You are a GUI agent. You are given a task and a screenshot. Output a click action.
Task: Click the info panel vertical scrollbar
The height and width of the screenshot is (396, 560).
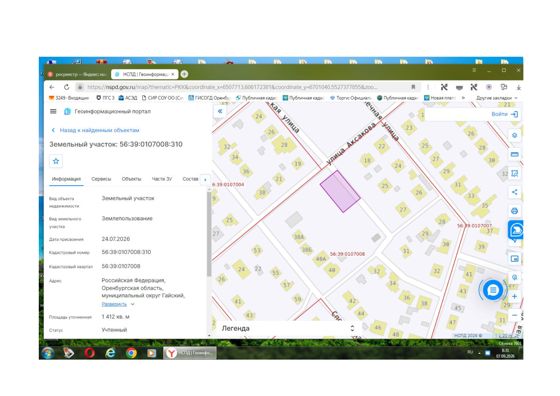point(209,234)
